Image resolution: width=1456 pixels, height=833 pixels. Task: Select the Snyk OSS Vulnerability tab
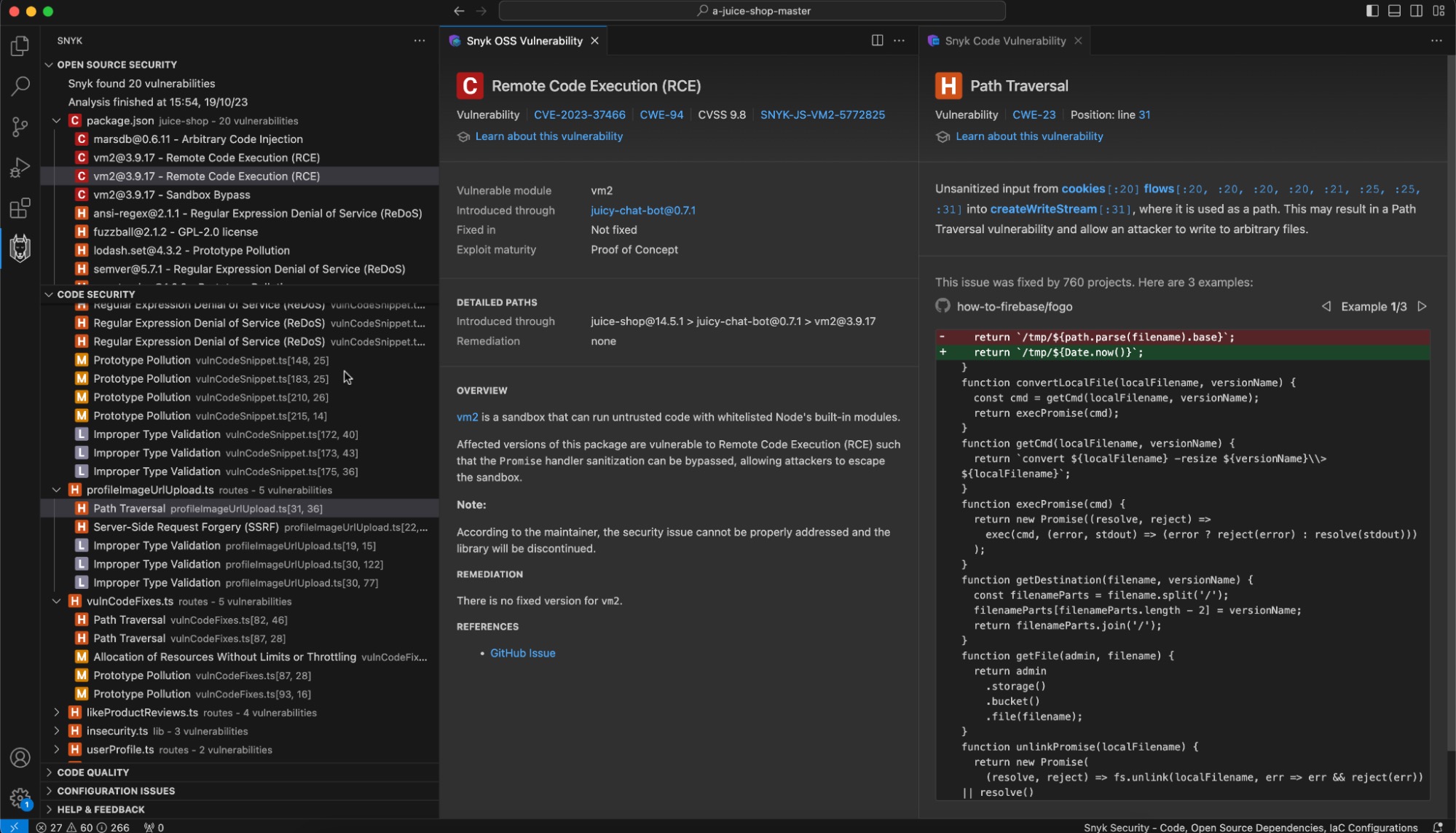point(524,41)
